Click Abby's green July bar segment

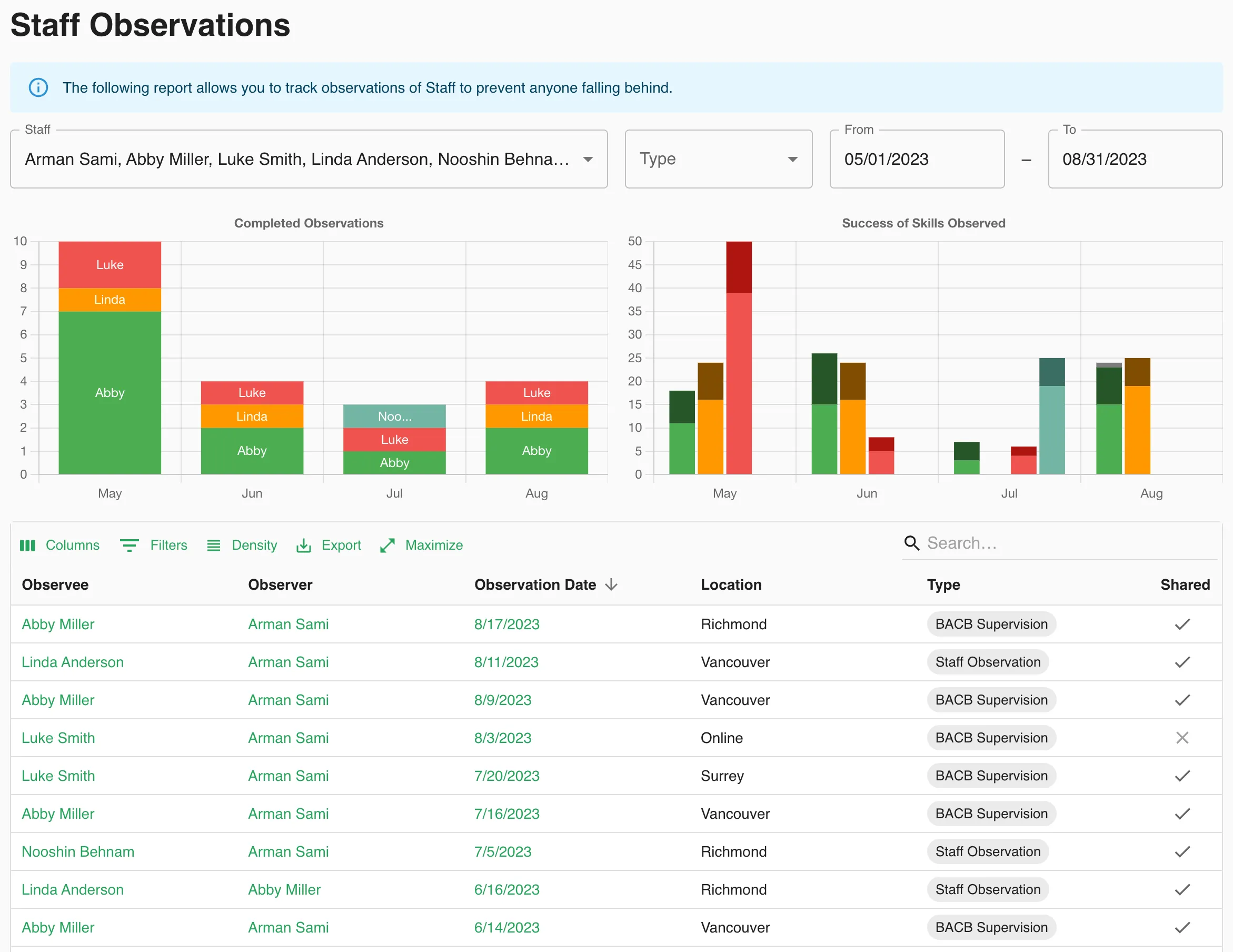394,462
